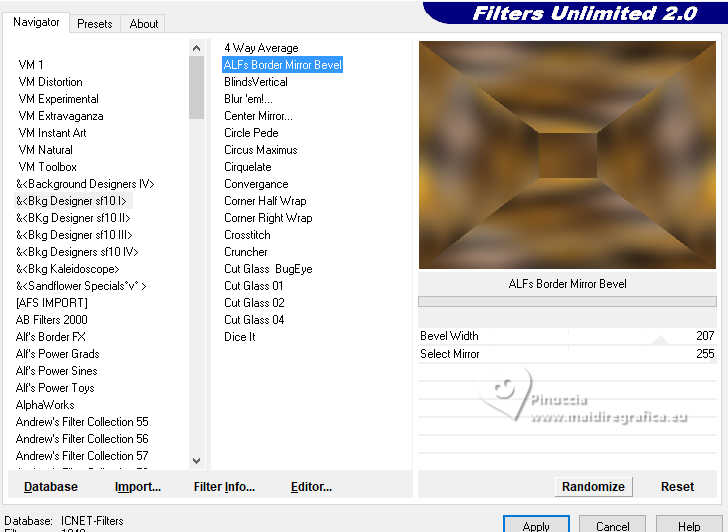The width and height of the screenshot is (728, 532).
Task: Click the filter preview image
Action: pos(567,155)
